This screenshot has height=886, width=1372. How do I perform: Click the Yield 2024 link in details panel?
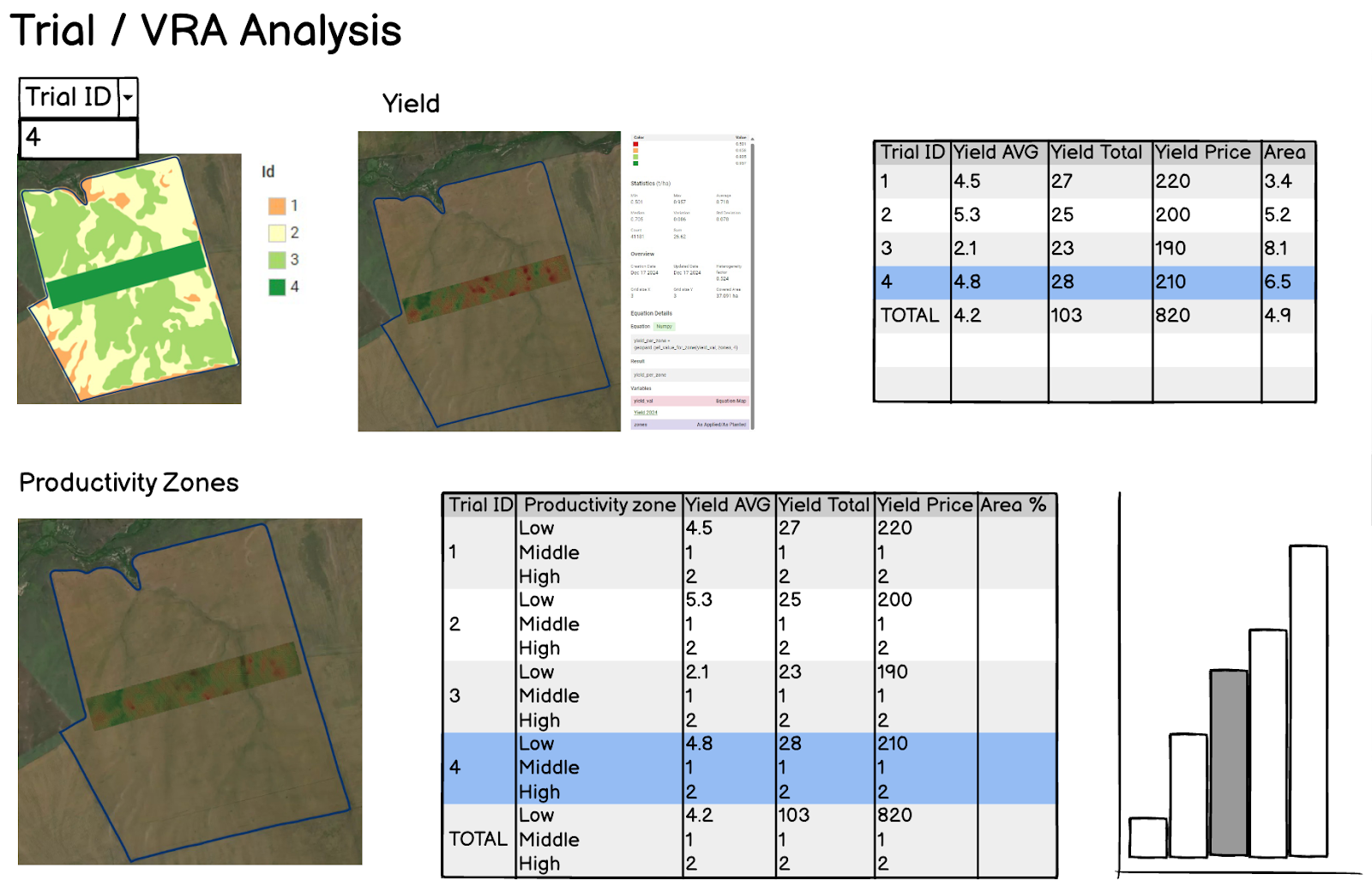tap(646, 413)
